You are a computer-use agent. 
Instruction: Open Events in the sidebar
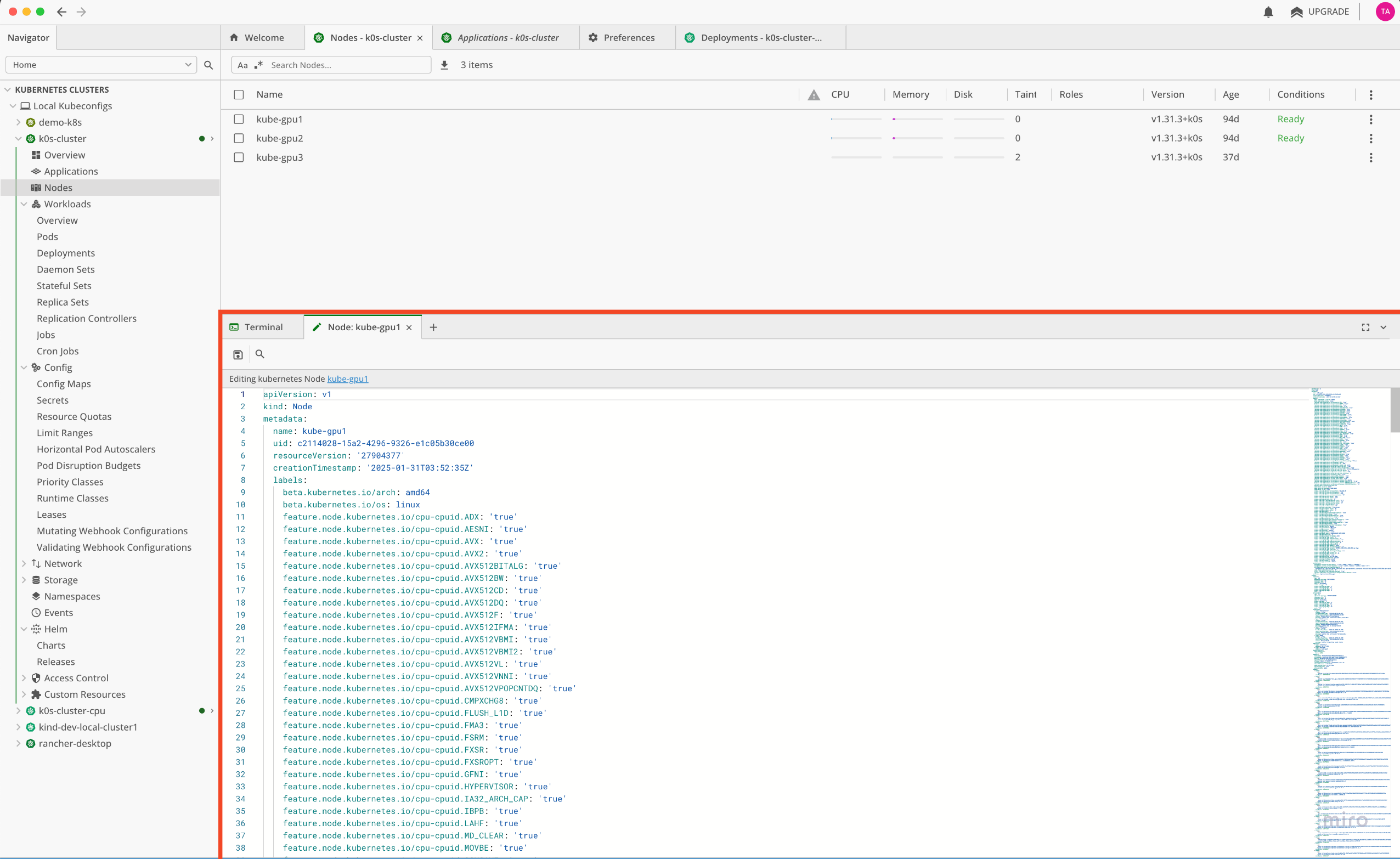(x=58, y=613)
